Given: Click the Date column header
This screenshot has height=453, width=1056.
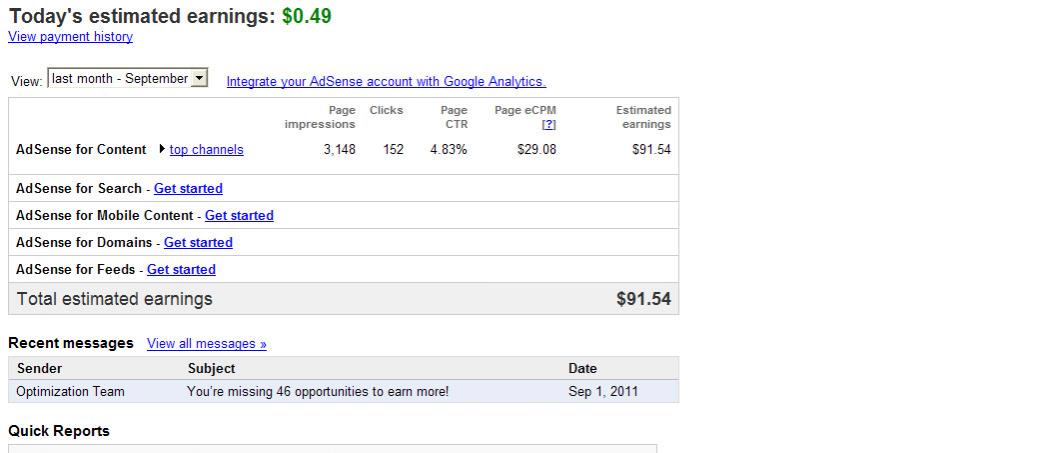Looking at the screenshot, I should click(x=582, y=368).
